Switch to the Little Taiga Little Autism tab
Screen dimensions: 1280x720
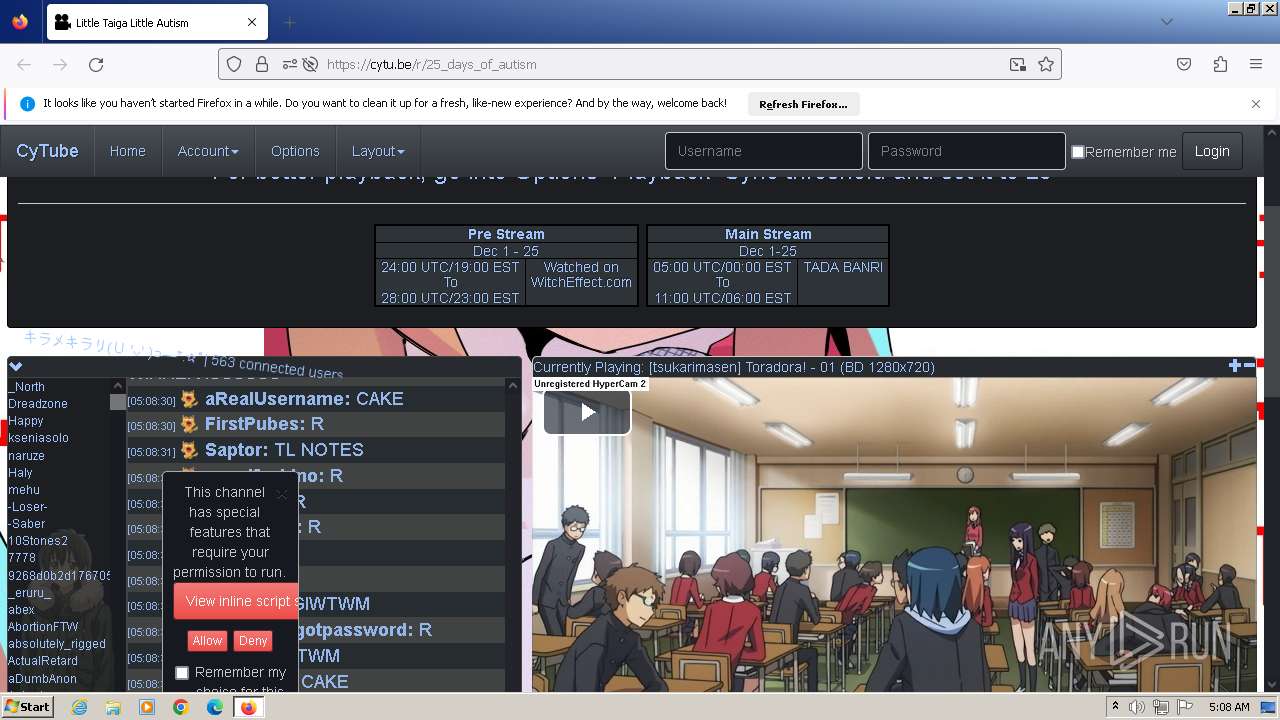coord(155,22)
